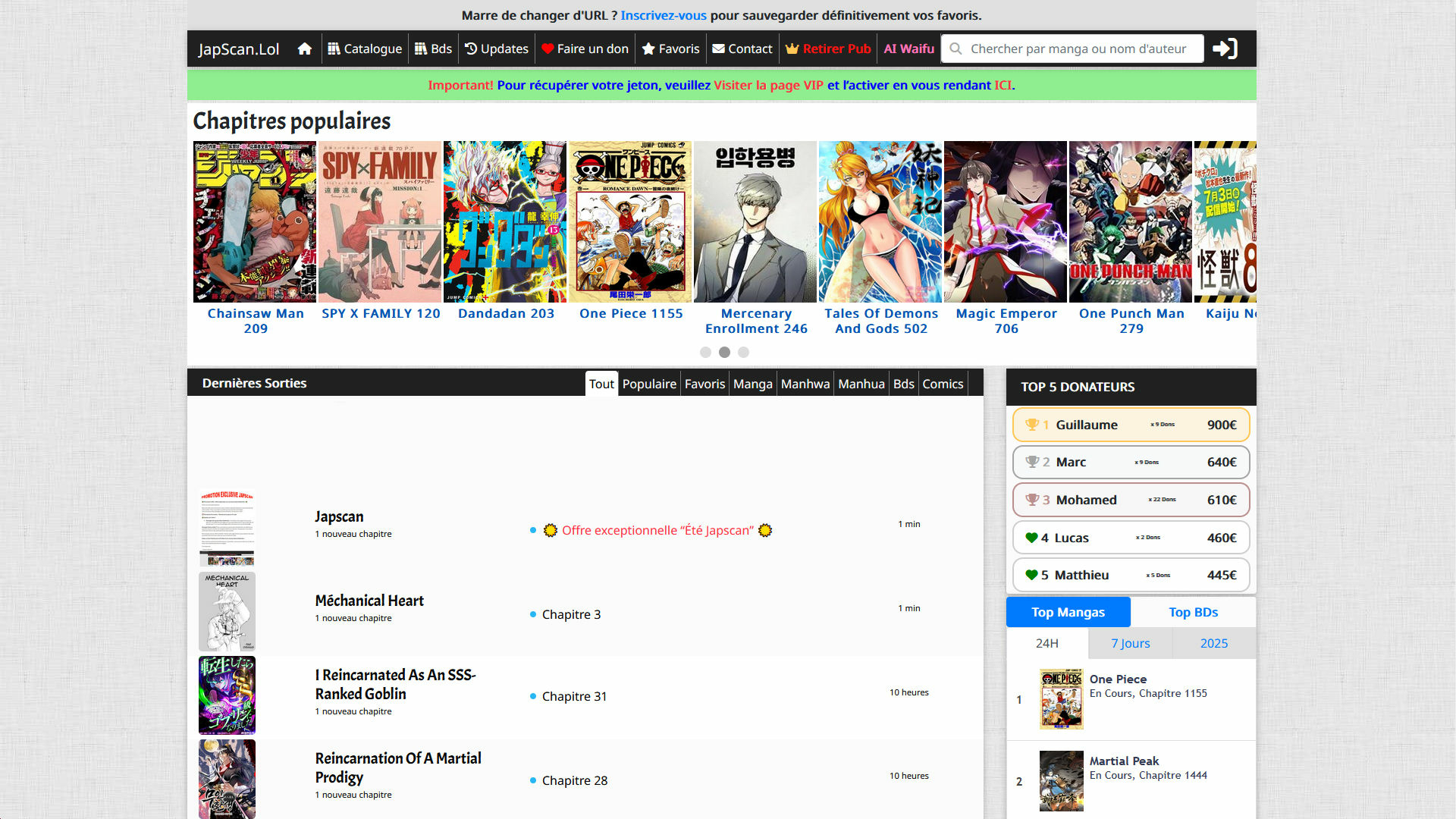Select the middle carousel pagination dot
This screenshot has width=1456, height=819.
click(724, 353)
